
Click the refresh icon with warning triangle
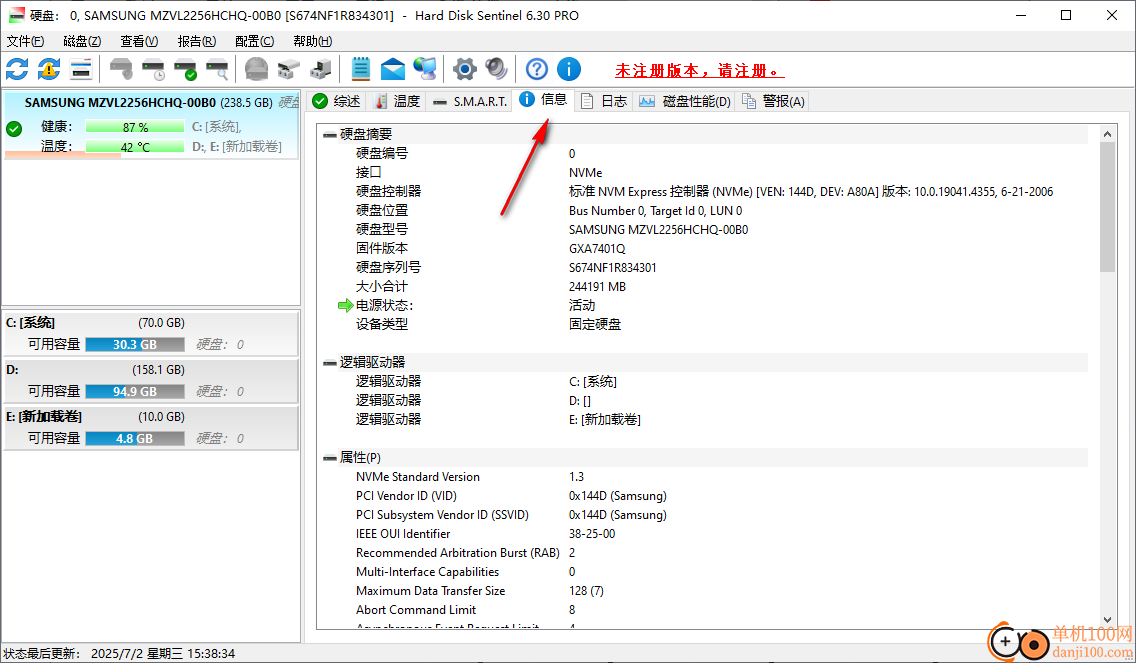coord(49,70)
